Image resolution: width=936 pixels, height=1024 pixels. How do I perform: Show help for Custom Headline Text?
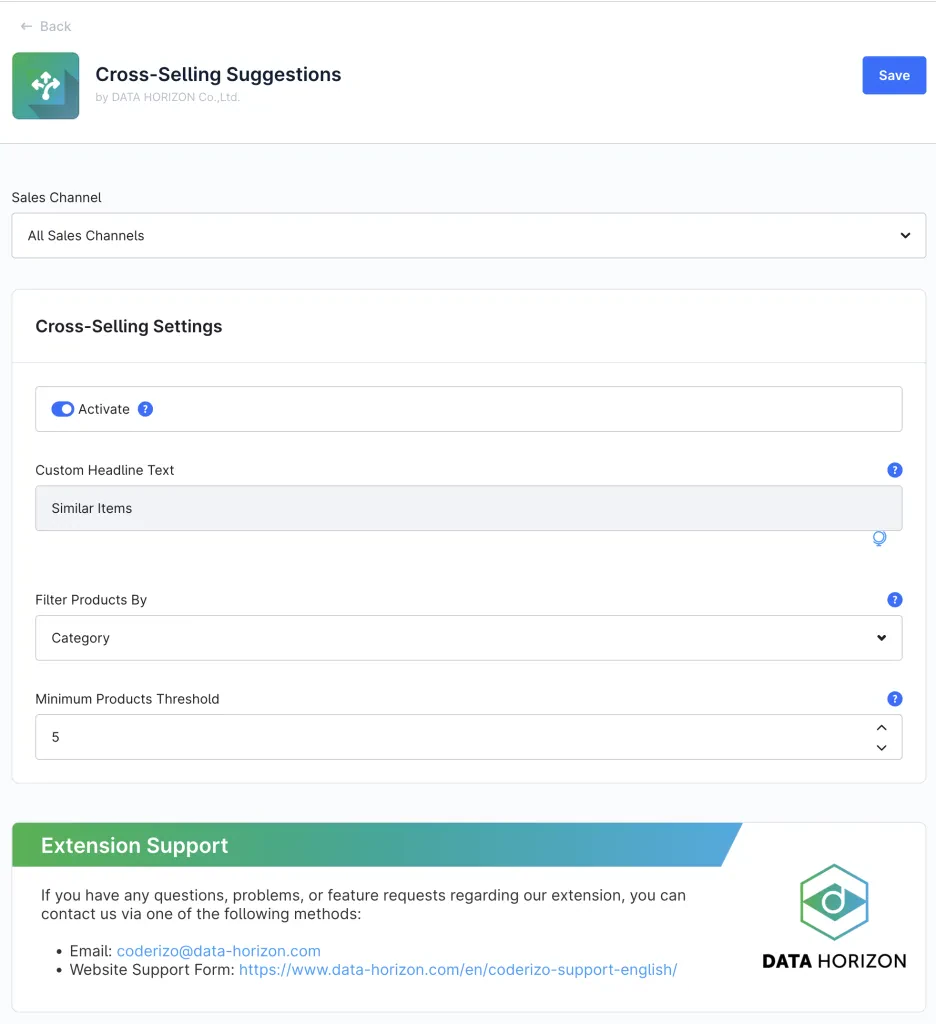click(x=894, y=470)
